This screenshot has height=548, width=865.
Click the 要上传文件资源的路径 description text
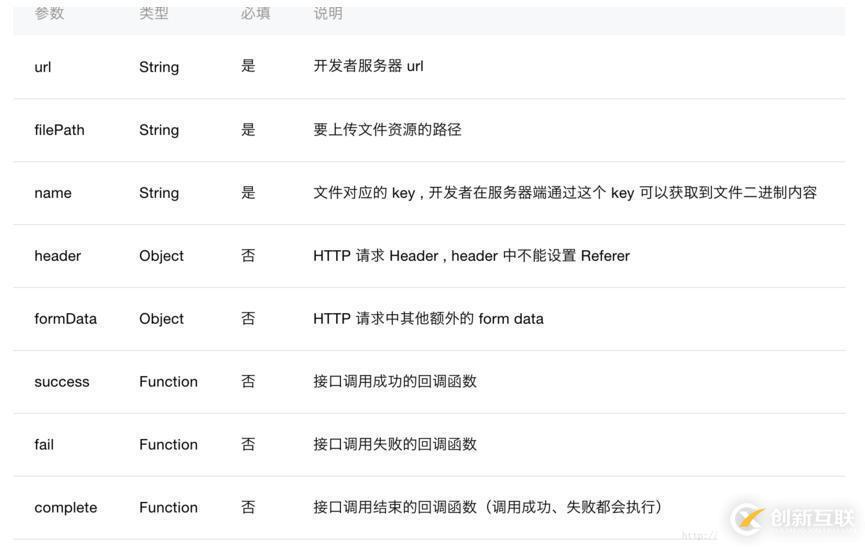coord(387,130)
